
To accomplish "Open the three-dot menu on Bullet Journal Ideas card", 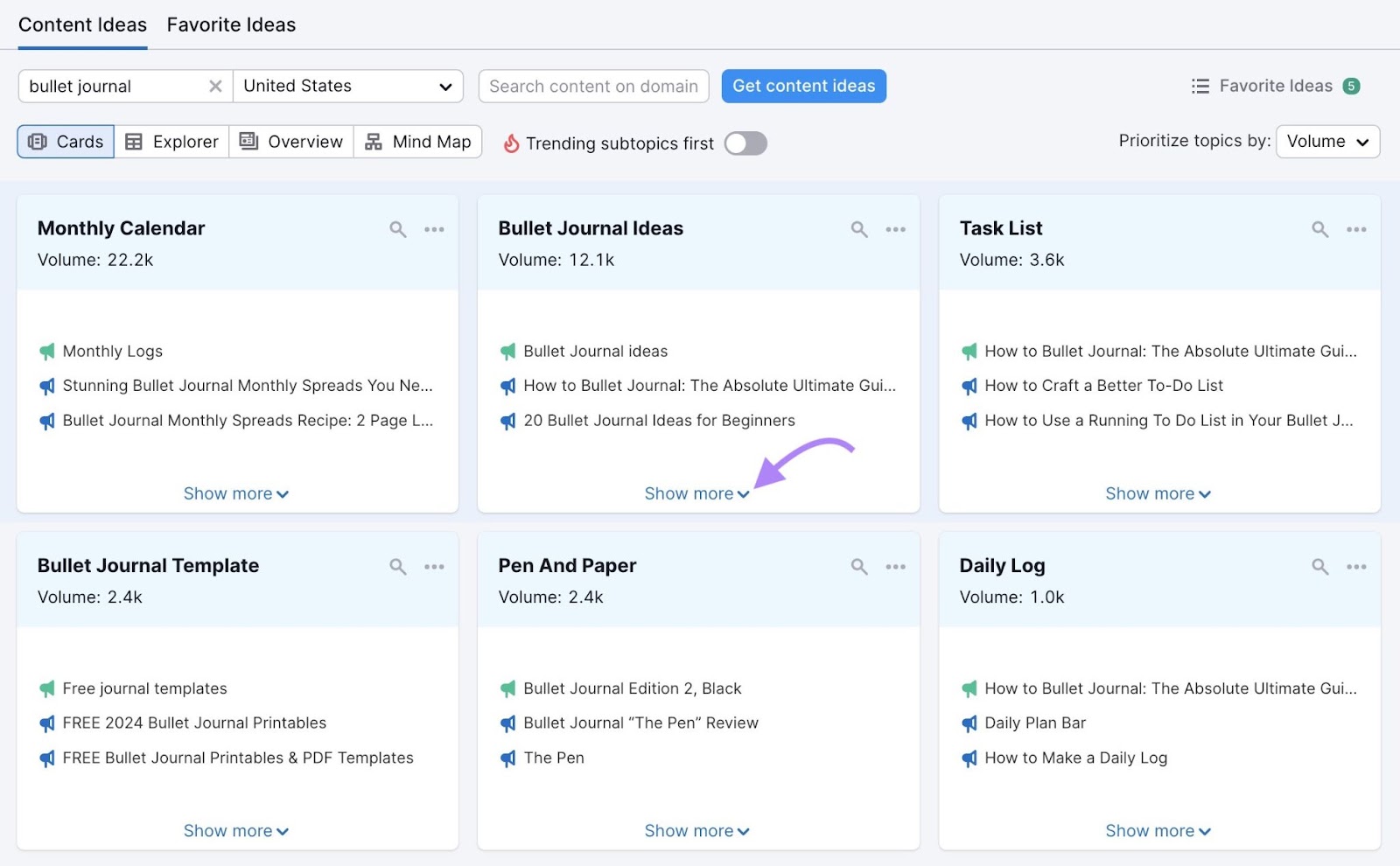I will tap(895, 229).
